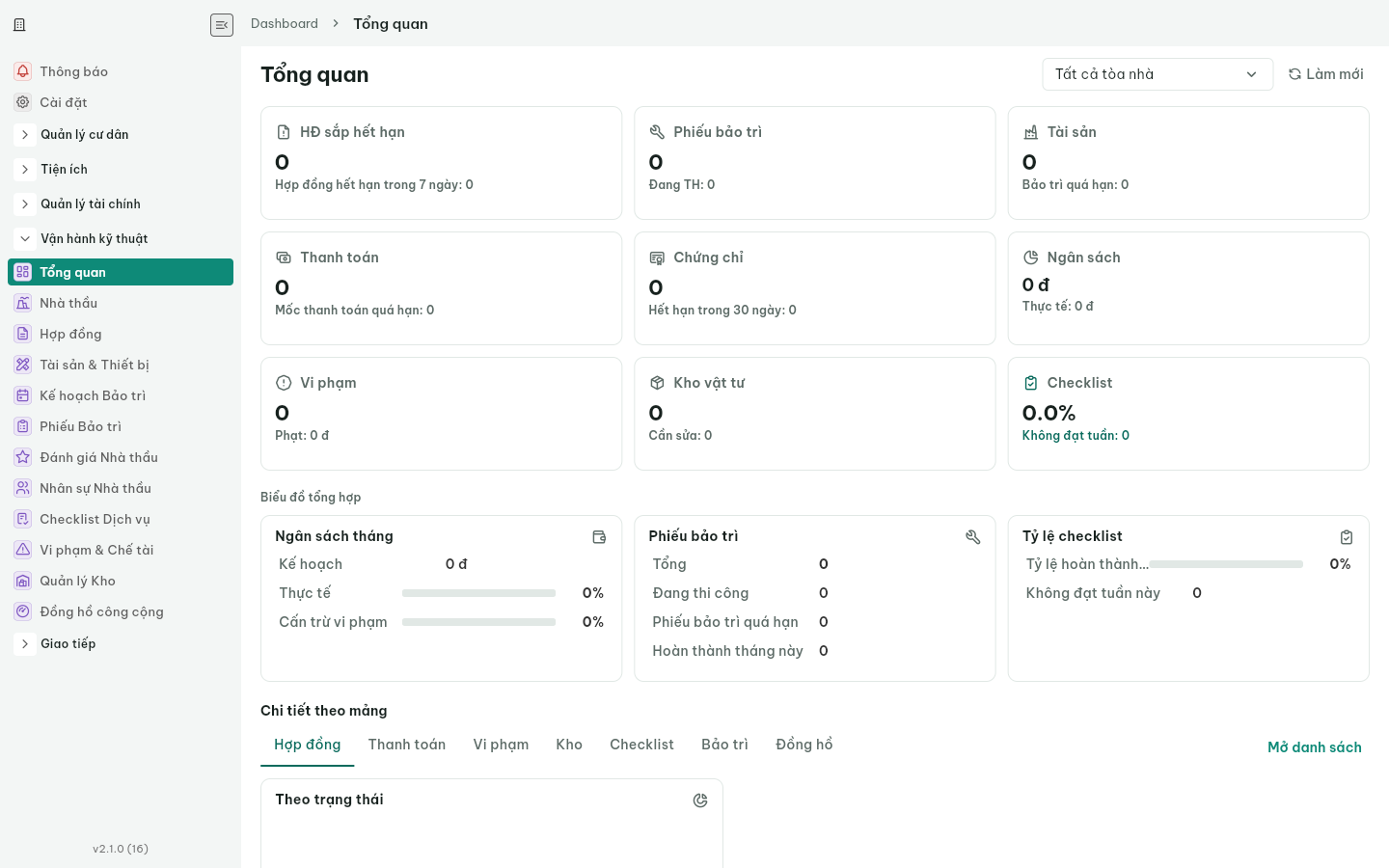Click the Nhân sự Nhà thầu people icon

pos(23,488)
